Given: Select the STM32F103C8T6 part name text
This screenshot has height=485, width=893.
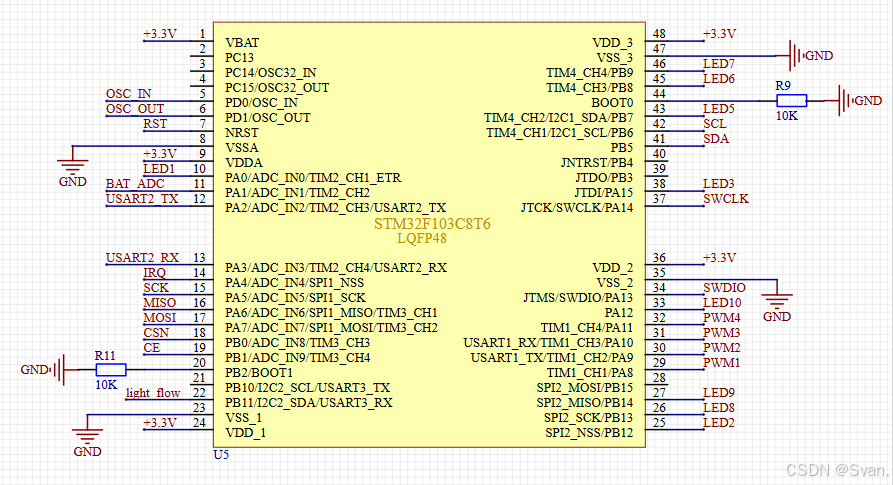Looking at the screenshot, I should [432, 224].
